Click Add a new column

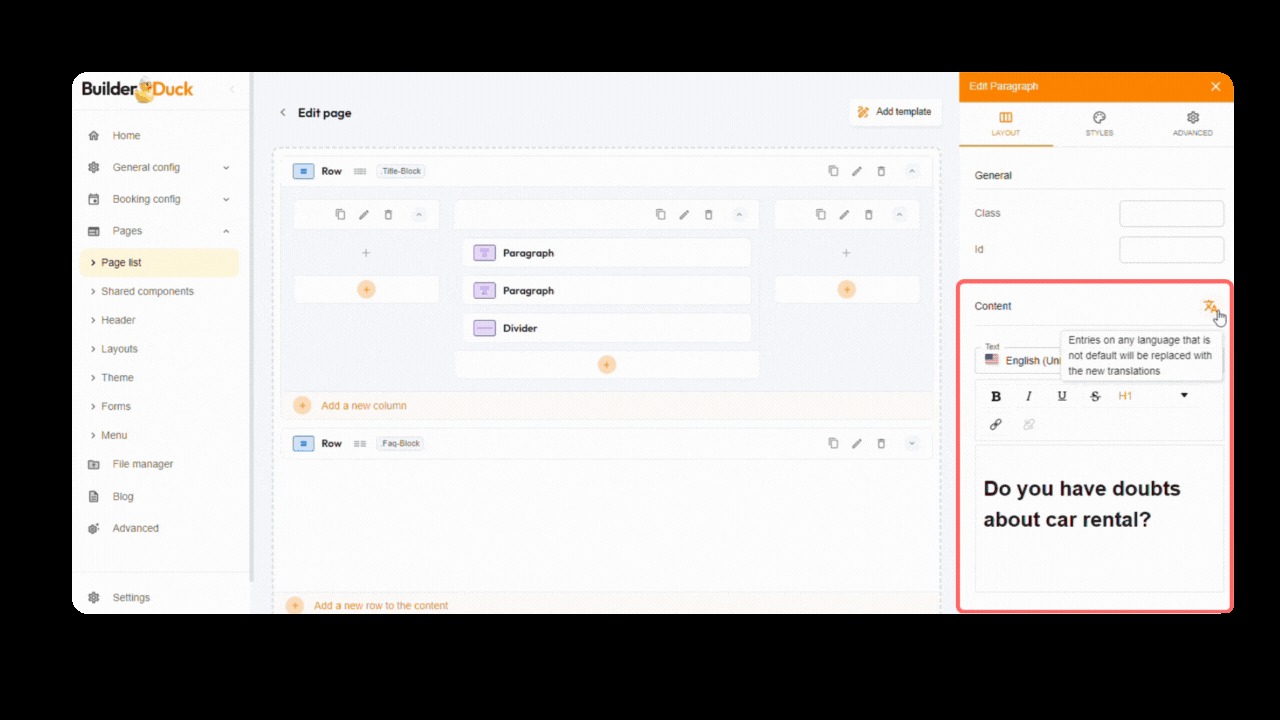click(363, 406)
